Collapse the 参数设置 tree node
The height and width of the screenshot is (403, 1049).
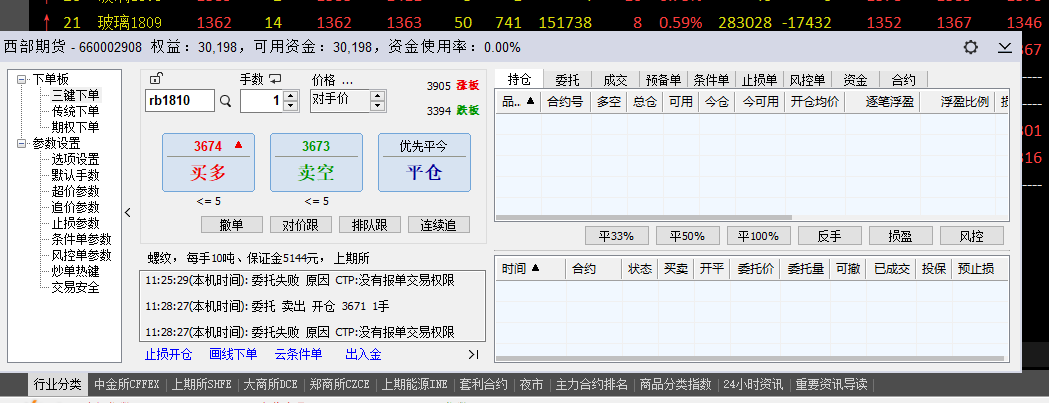click(x=23, y=143)
